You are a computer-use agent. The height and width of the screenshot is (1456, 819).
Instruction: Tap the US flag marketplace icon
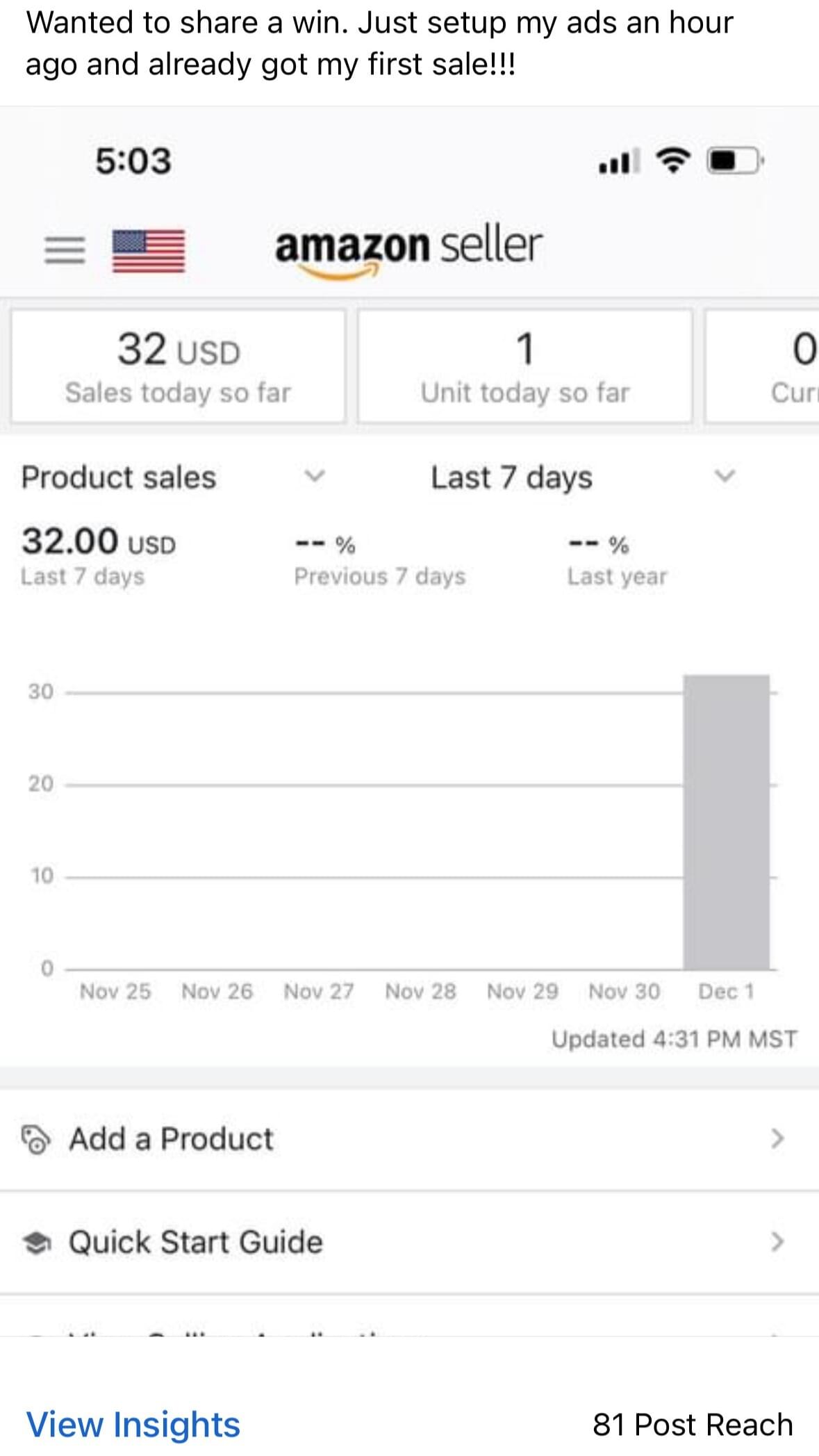[x=149, y=250]
